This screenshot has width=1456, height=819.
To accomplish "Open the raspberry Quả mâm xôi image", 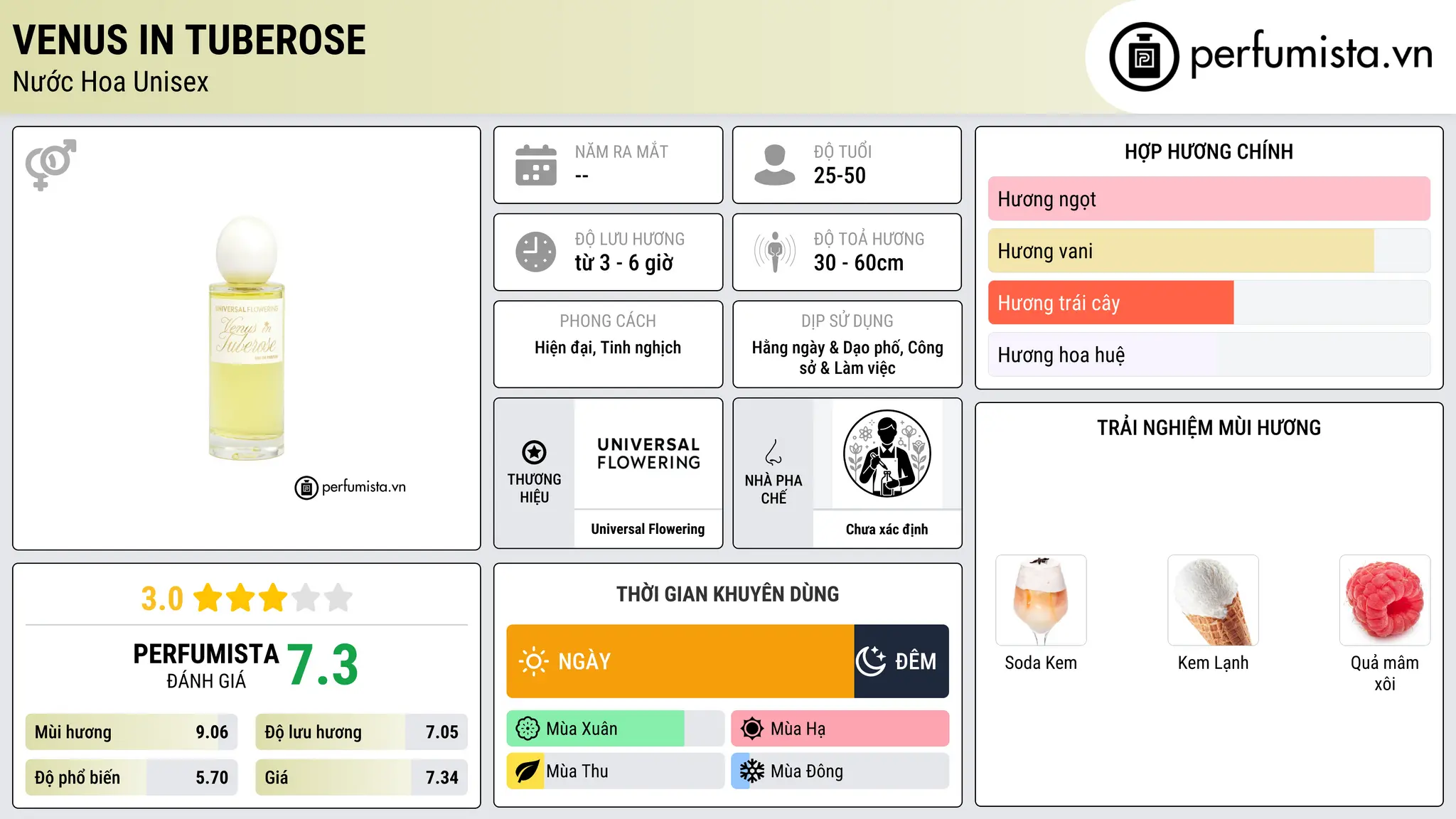I will pos(1385,600).
